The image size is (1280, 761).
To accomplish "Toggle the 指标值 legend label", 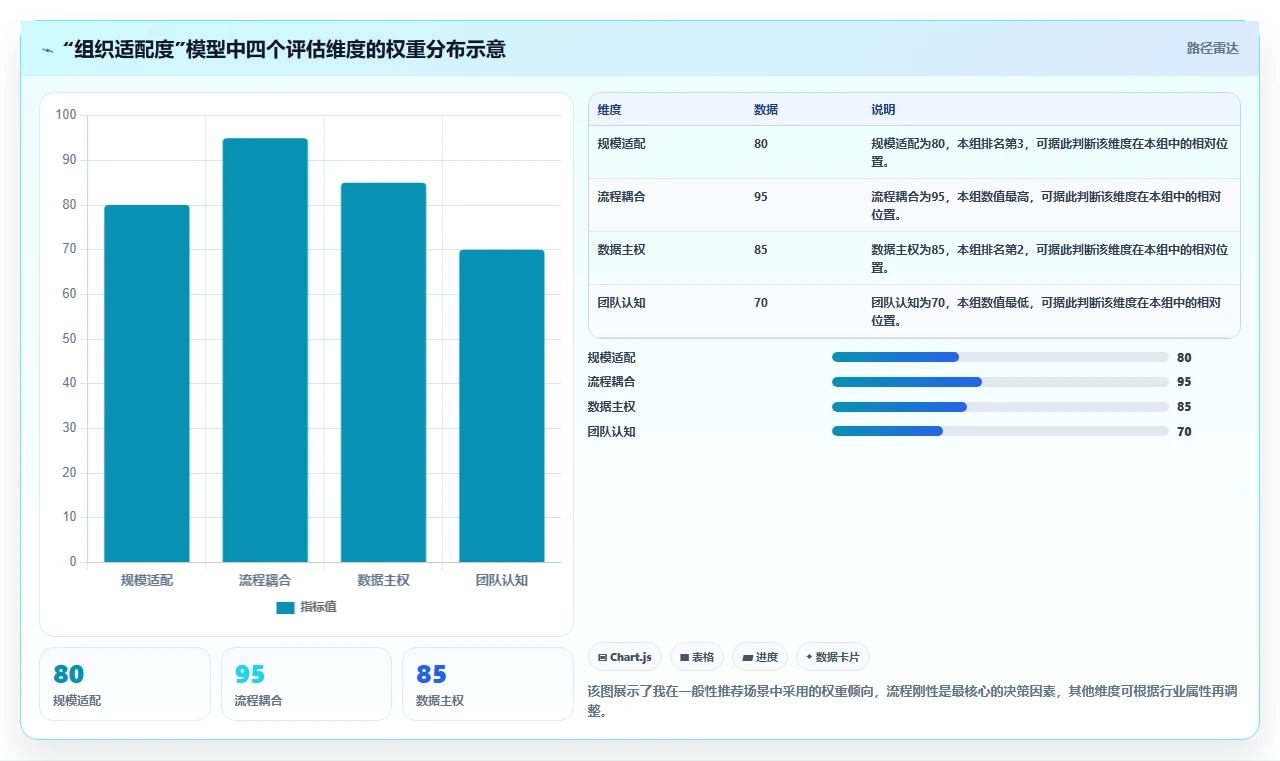I will pos(318,607).
